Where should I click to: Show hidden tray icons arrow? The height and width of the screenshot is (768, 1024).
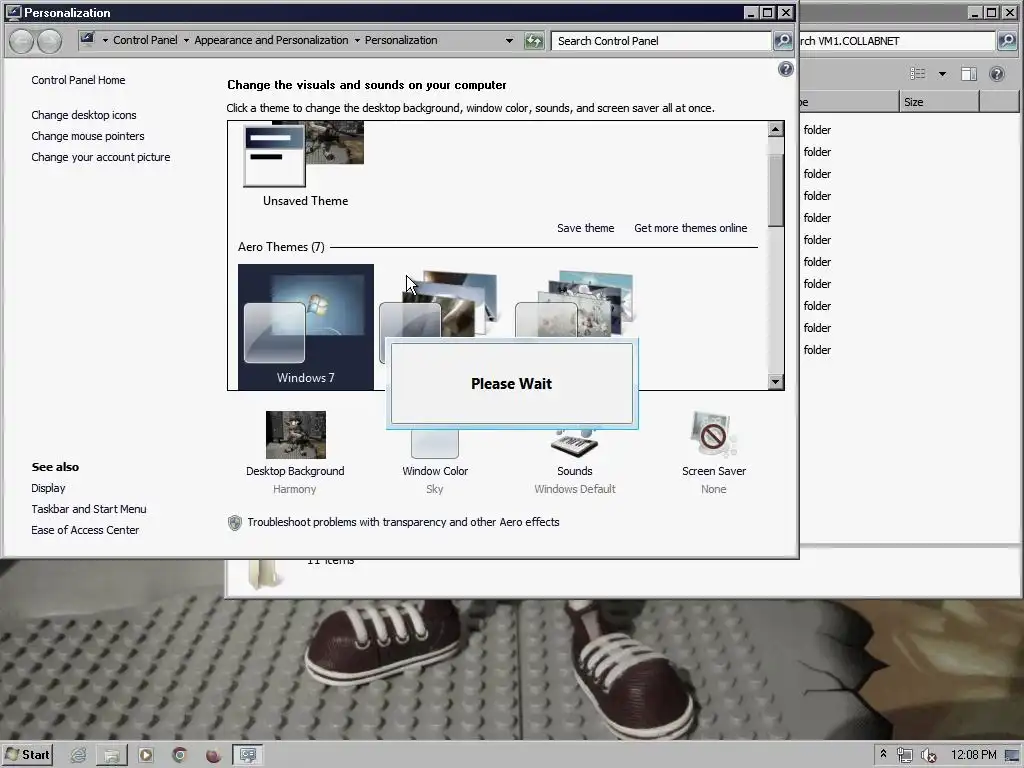[x=884, y=754]
